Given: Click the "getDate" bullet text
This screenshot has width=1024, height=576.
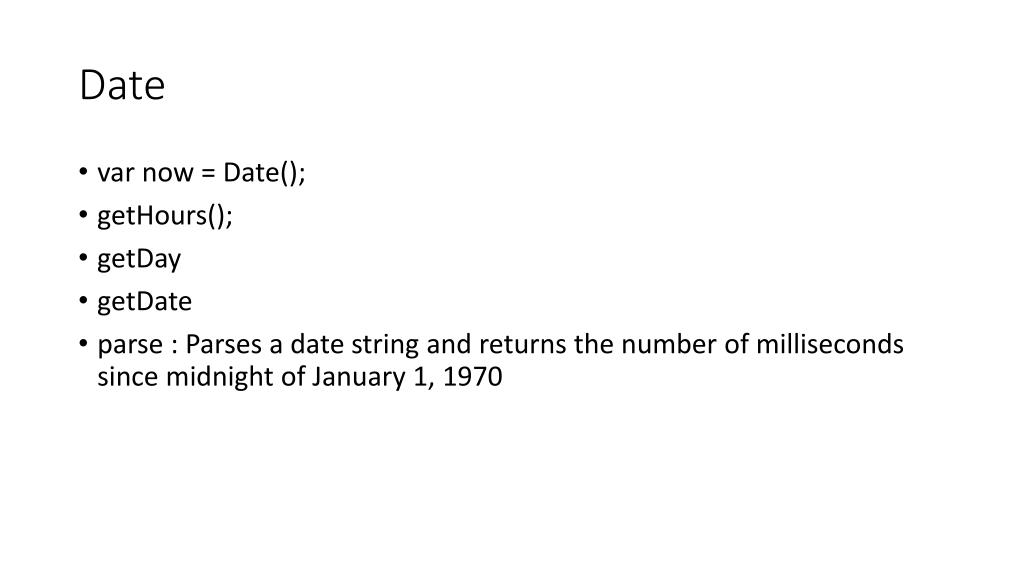Looking at the screenshot, I should pyautogui.click(x=144, y=302).
